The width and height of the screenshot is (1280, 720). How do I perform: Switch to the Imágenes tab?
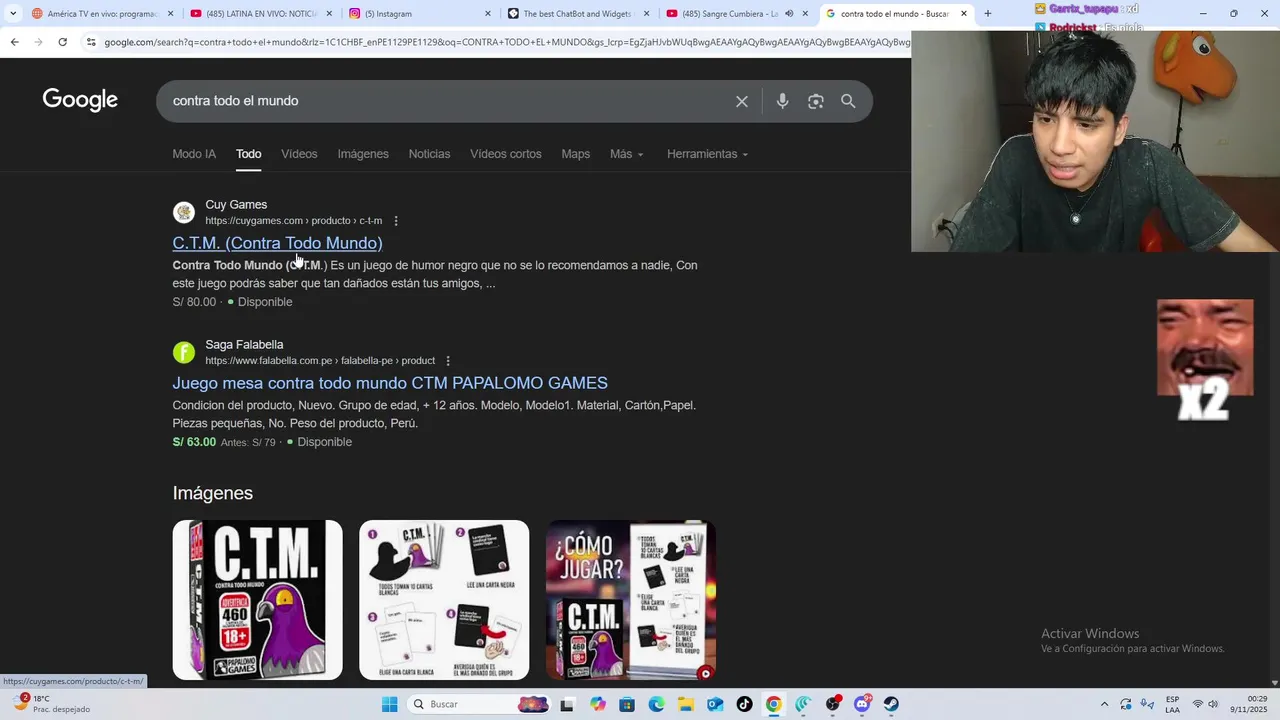363,154
